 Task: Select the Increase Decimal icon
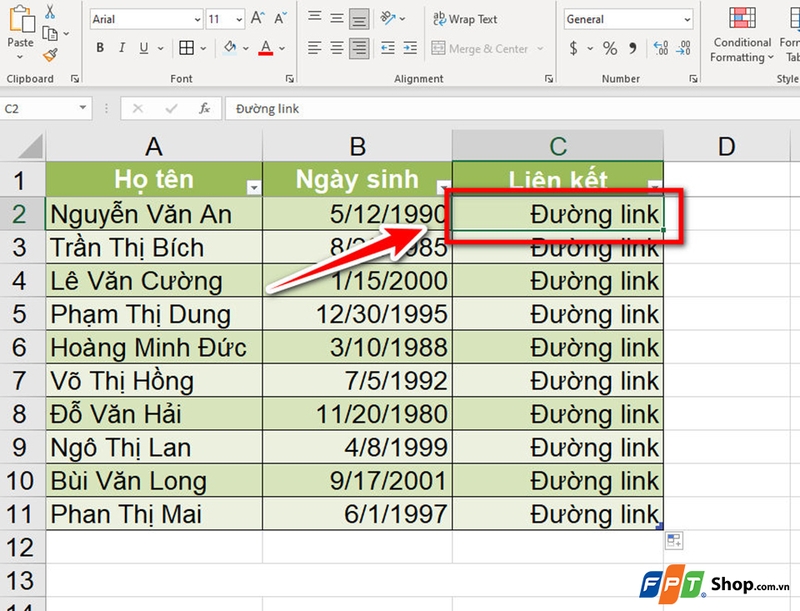tap(661, 47)
